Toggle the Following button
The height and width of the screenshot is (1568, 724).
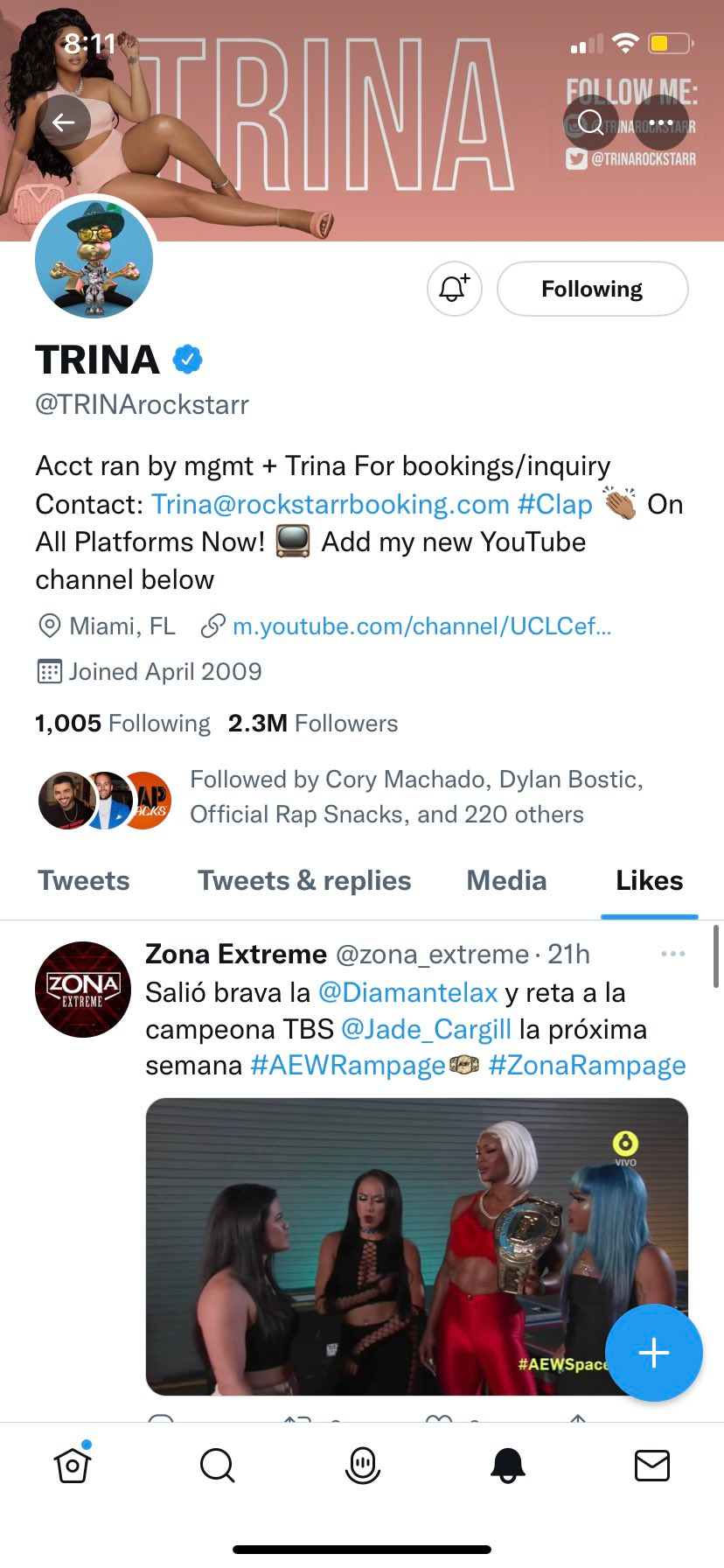coord(592,289)
